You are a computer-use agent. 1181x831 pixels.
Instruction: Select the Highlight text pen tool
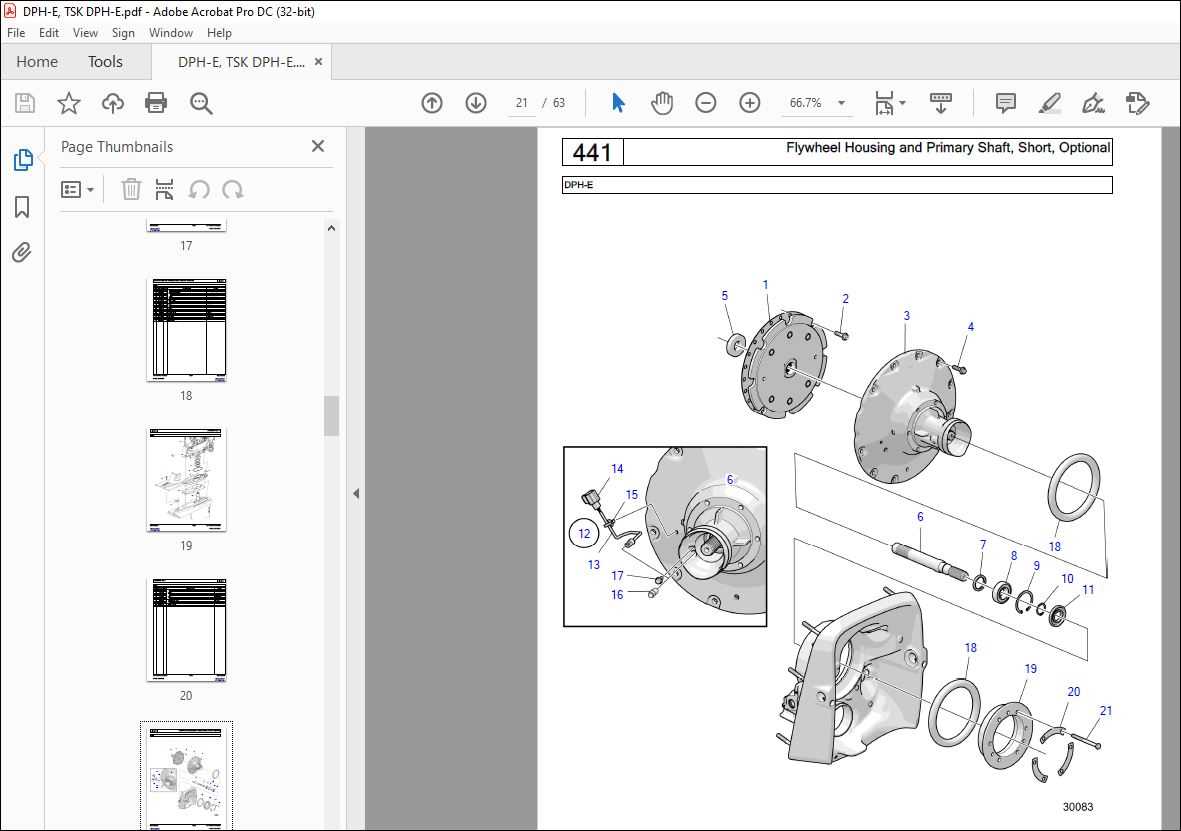[1049, 103]
